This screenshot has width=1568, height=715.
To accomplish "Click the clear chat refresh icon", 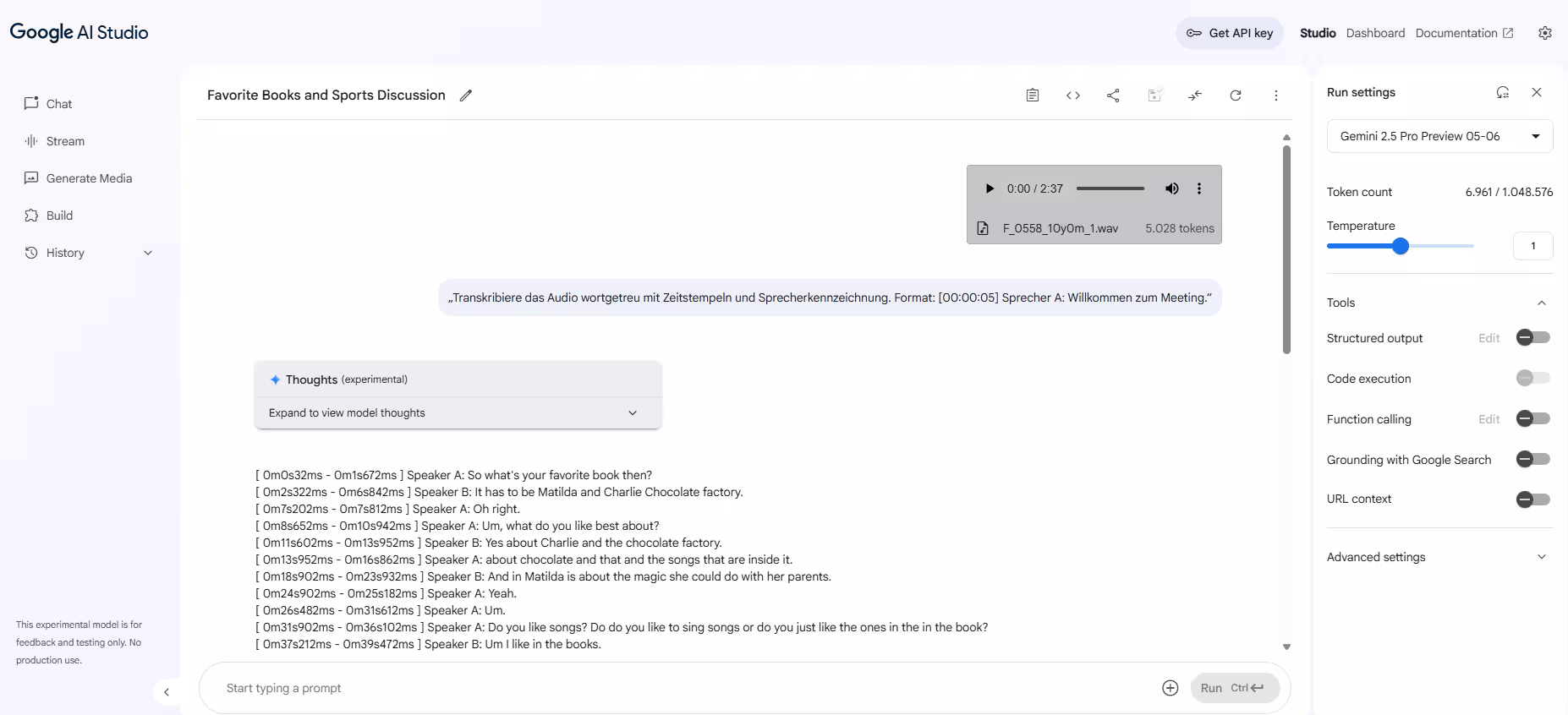I will 1236,96.
